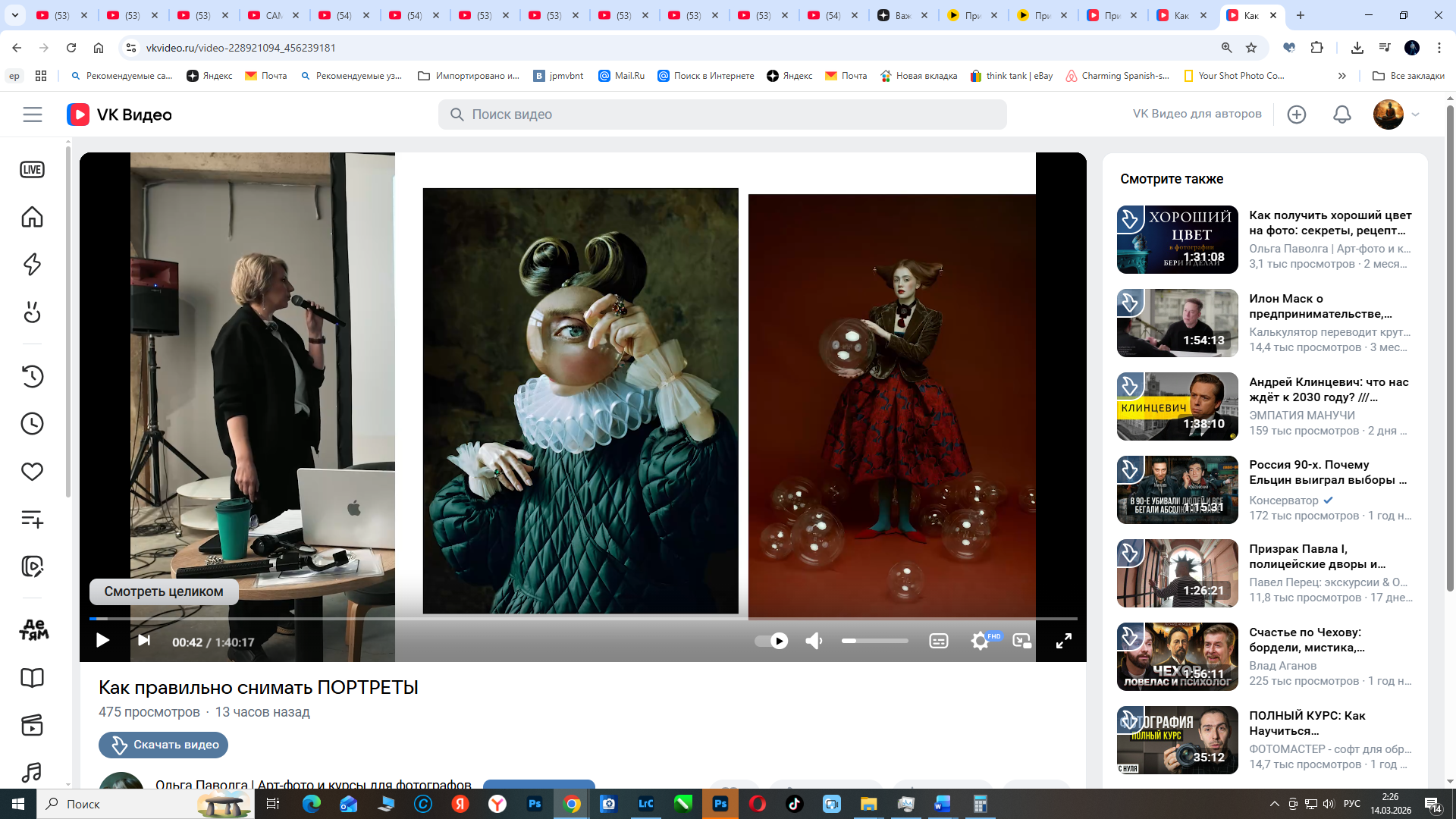Open the browser tab search dropdown
The width and height of the screenshot is (1456, 819).
click(x=14, y=15)
